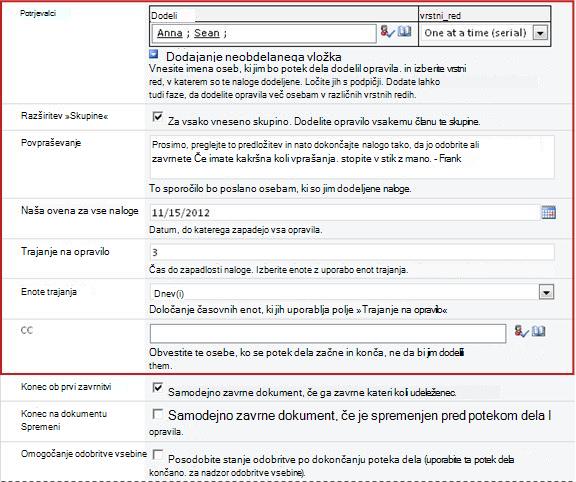Open the calendar date picker icon
576x482 pixels.
tap(548, 212)
